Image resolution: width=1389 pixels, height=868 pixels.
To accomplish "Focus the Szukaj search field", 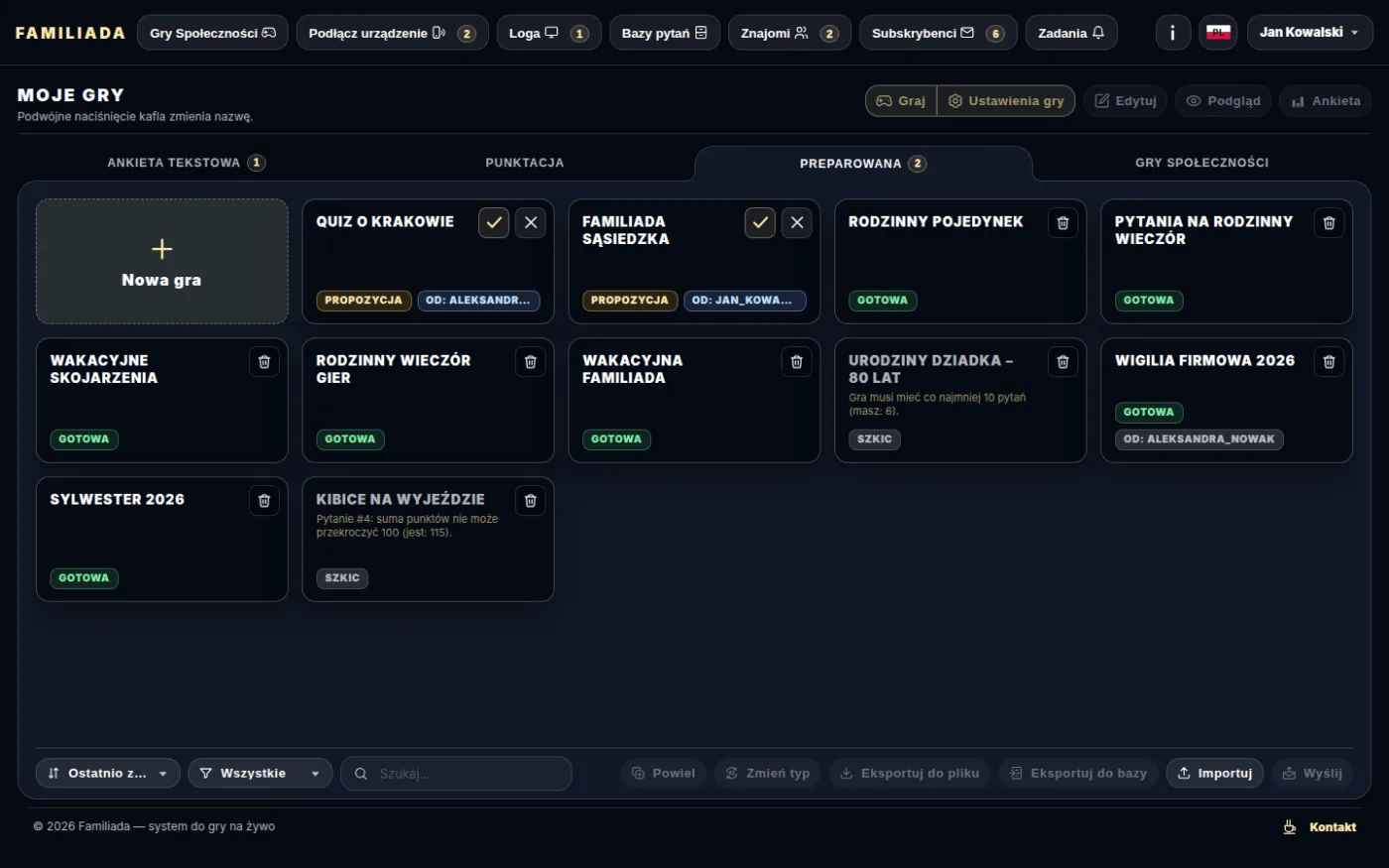I will [456, 774].
